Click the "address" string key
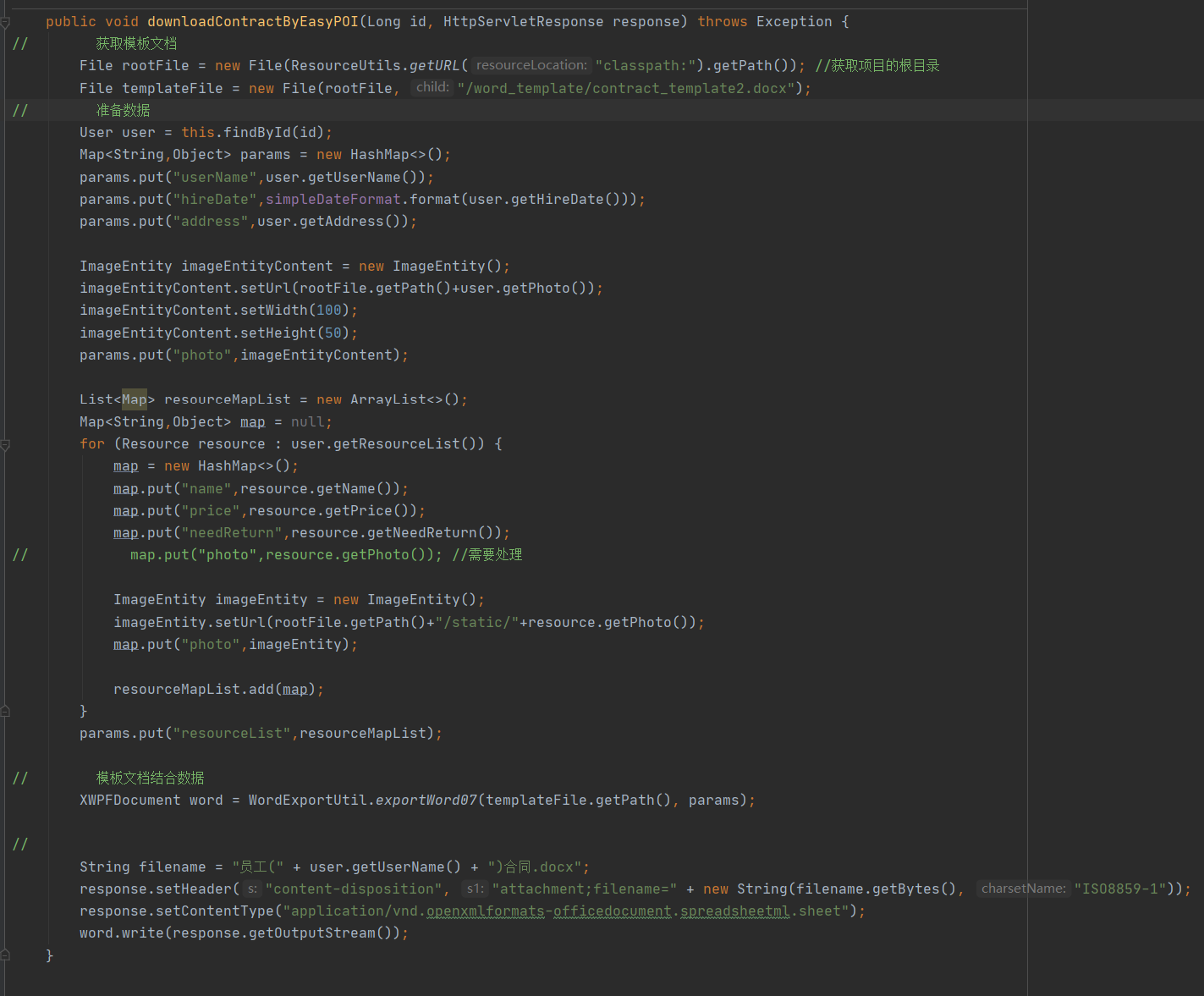Image resolution: width=1204 pixels, height=996 pixels. (211, 222)
